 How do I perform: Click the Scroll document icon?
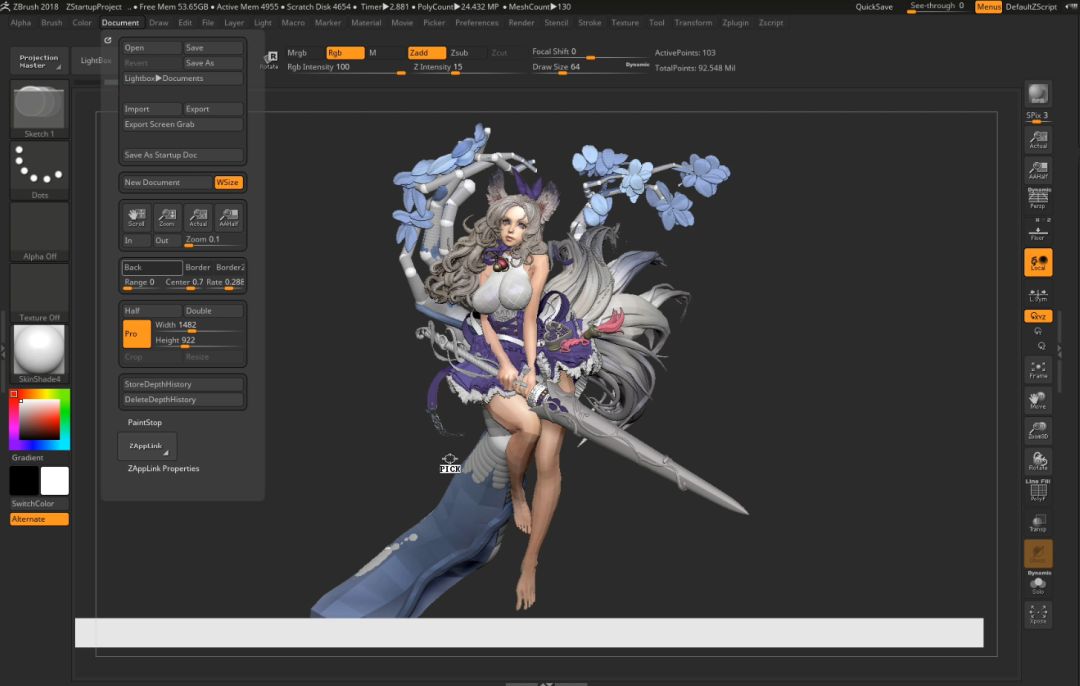tap(136, 218)
